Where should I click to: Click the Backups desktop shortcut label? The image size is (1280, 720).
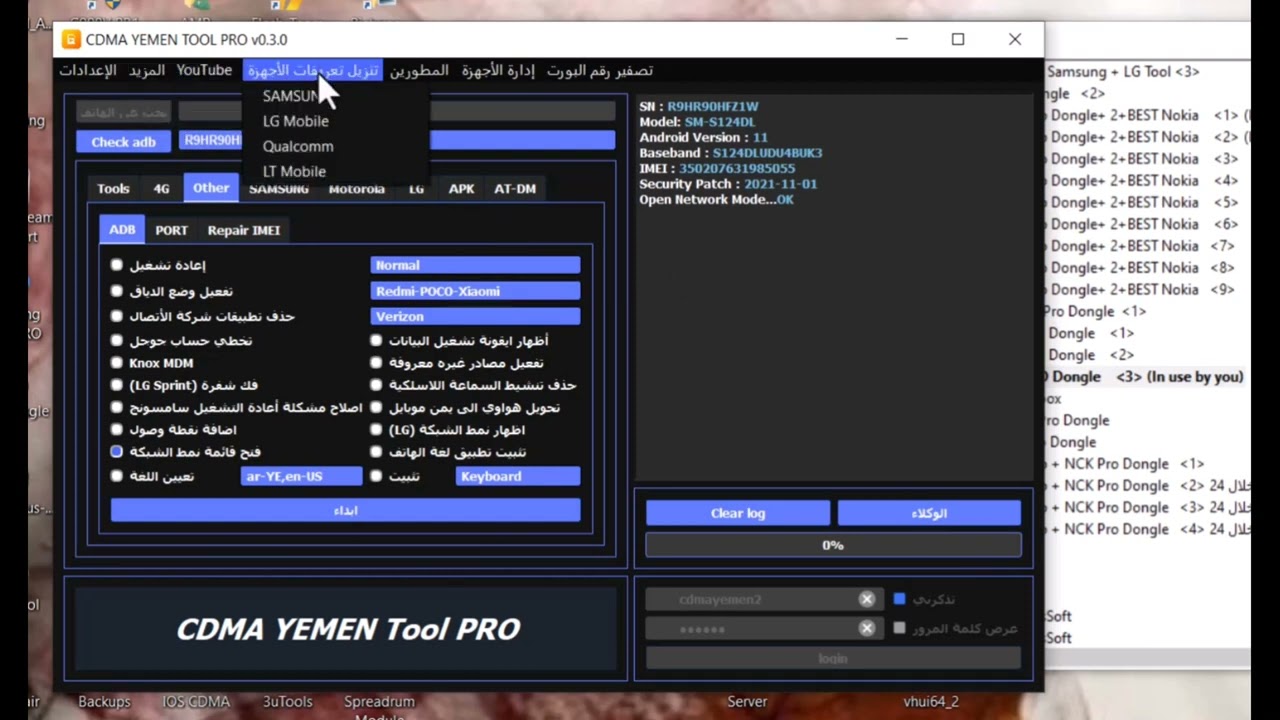click(104, 702)
